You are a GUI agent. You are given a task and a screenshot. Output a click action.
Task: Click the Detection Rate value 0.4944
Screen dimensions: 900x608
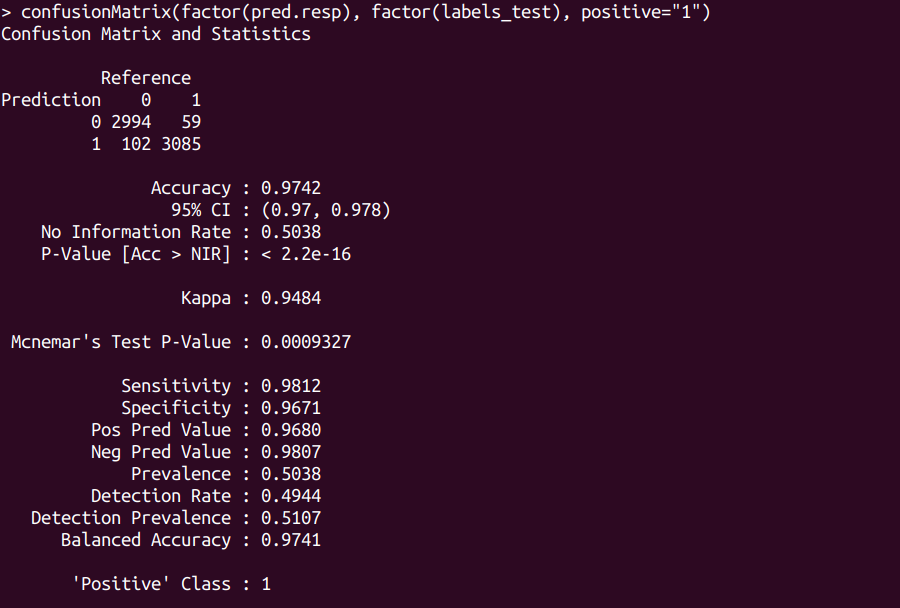click(291, 496)
